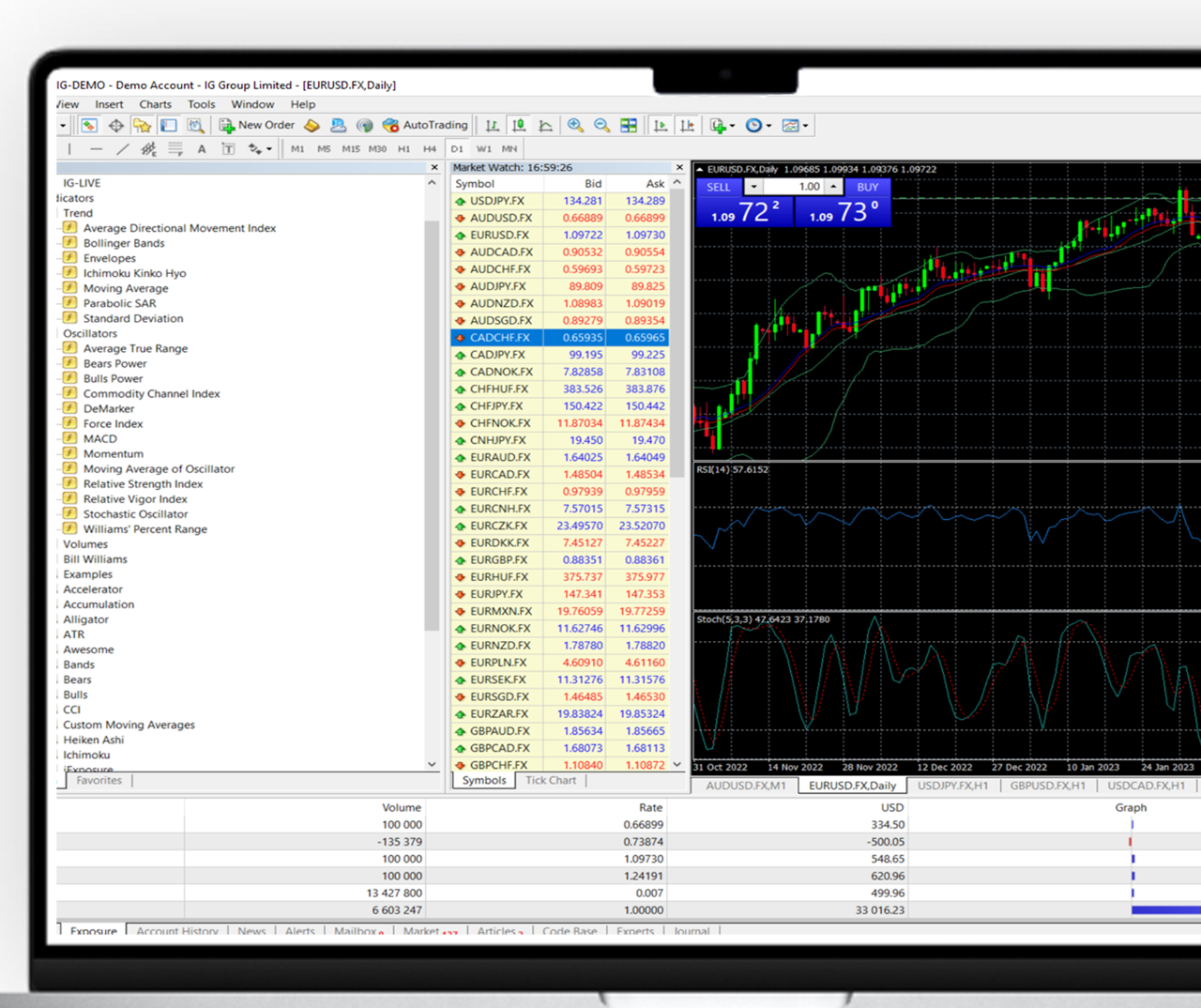The image size is (1201, 1008).
Task: Select the Crosshair tool
Action: [x=68, y=148]
